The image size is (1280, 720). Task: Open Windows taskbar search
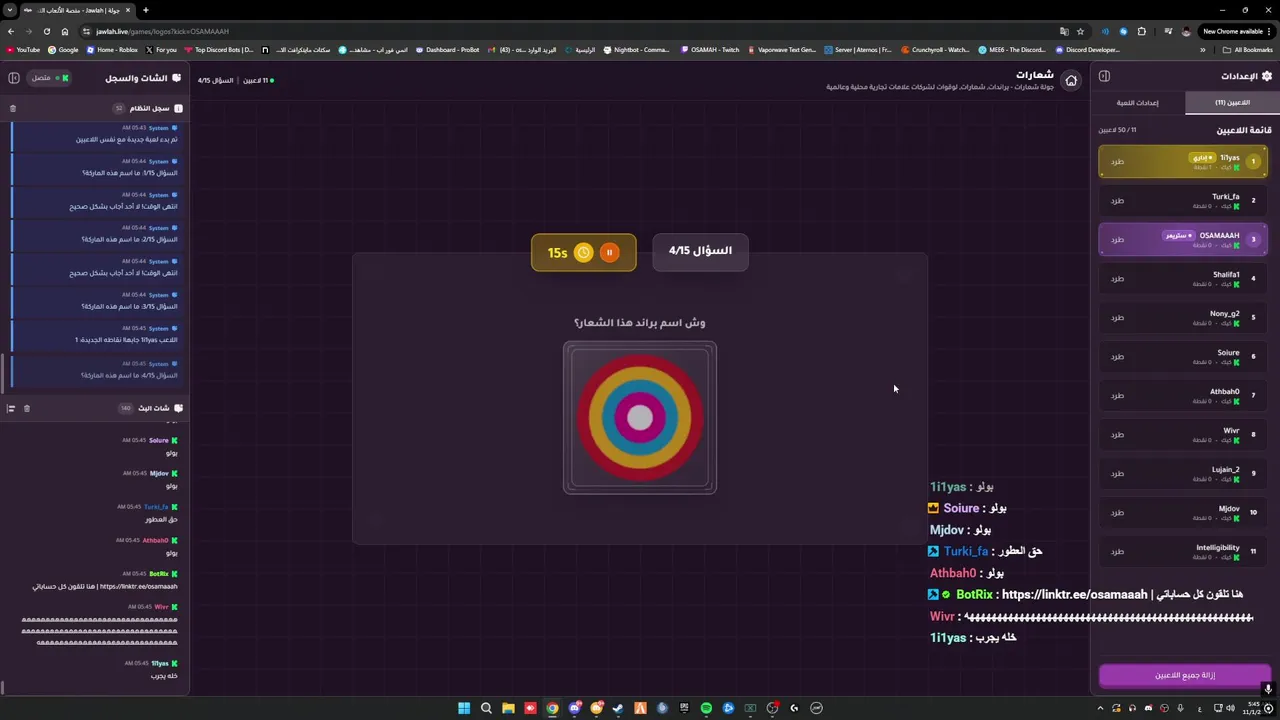click(x=486, y=708)
